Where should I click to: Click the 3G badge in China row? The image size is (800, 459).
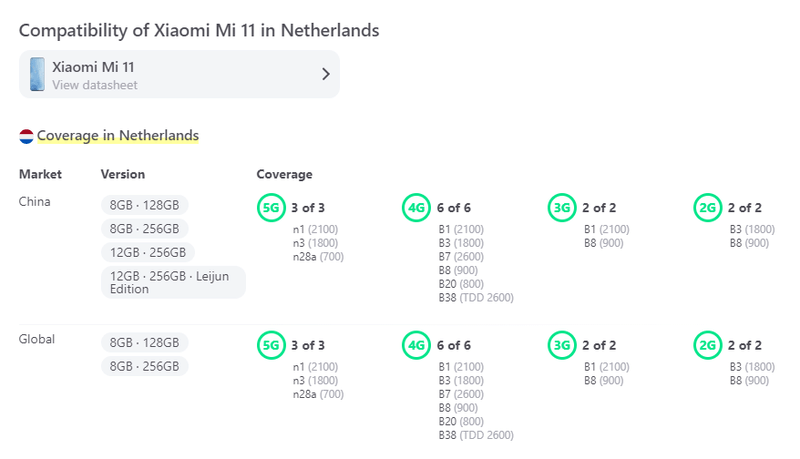tap(562, 208)
